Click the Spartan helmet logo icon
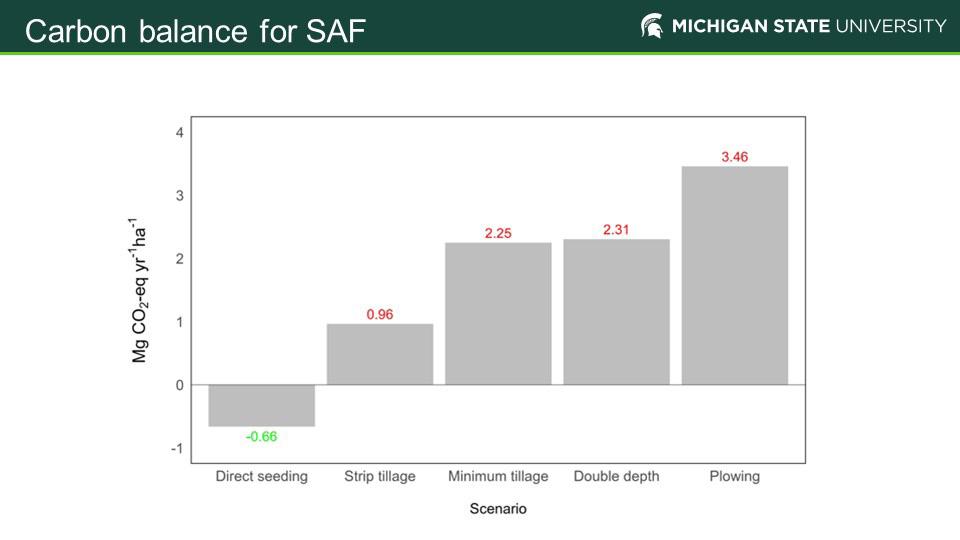Image resolution: width=960 pixels, height=540 pixels. click(652, 26)
